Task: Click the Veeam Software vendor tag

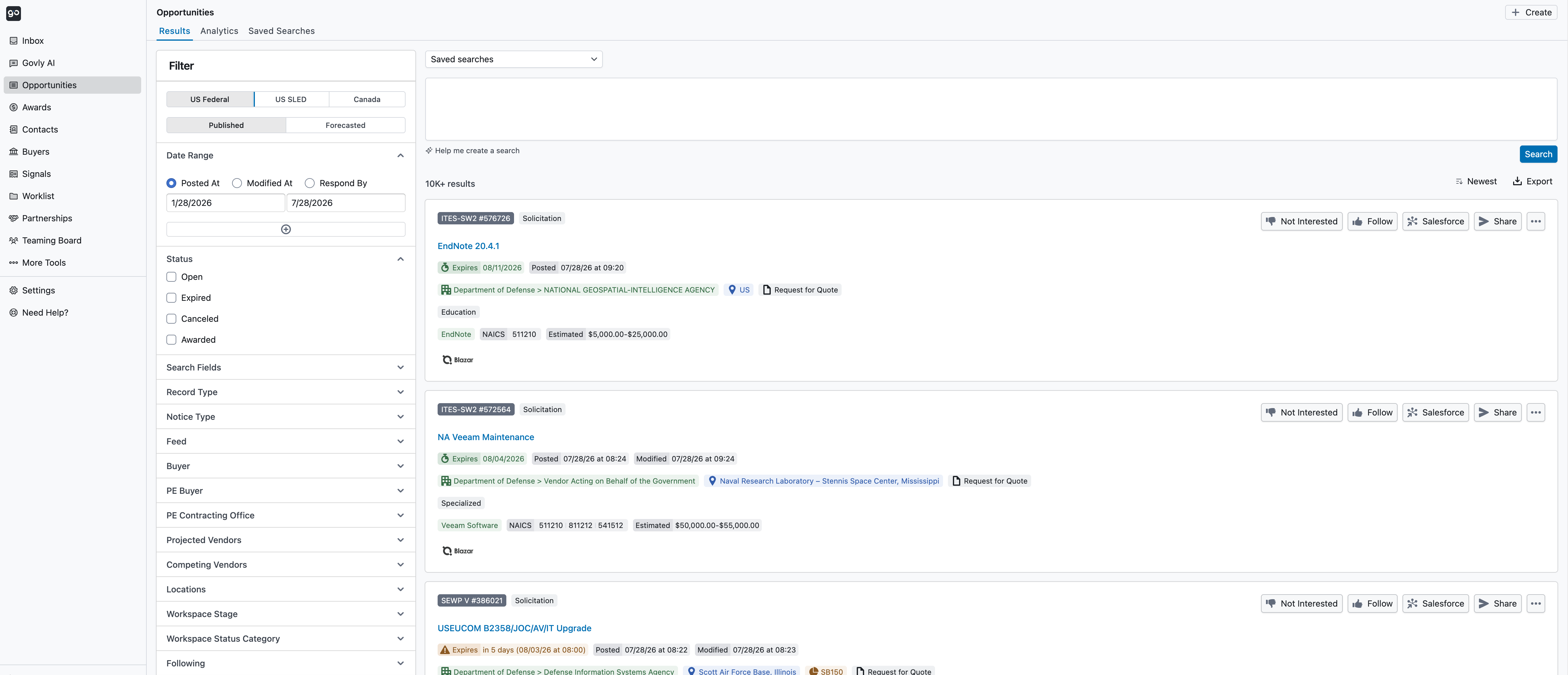Action: click(469, 525)
